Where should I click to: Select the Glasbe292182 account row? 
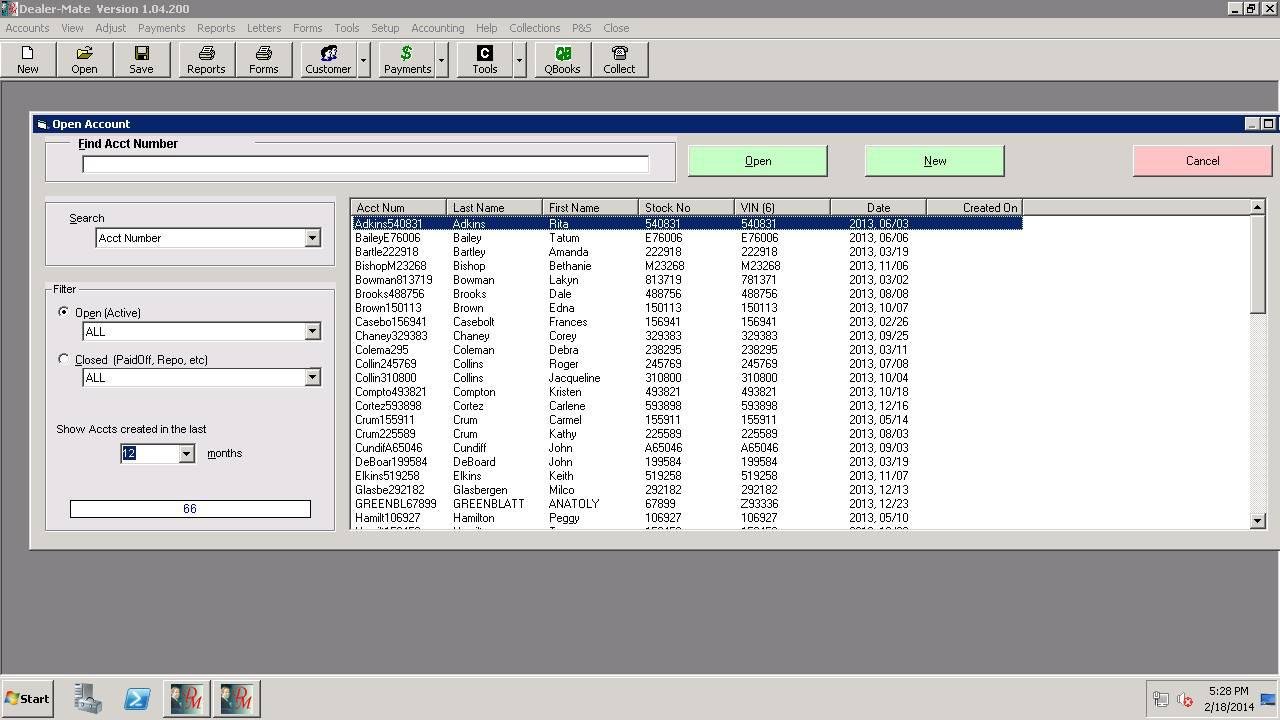tap(686, 490)
